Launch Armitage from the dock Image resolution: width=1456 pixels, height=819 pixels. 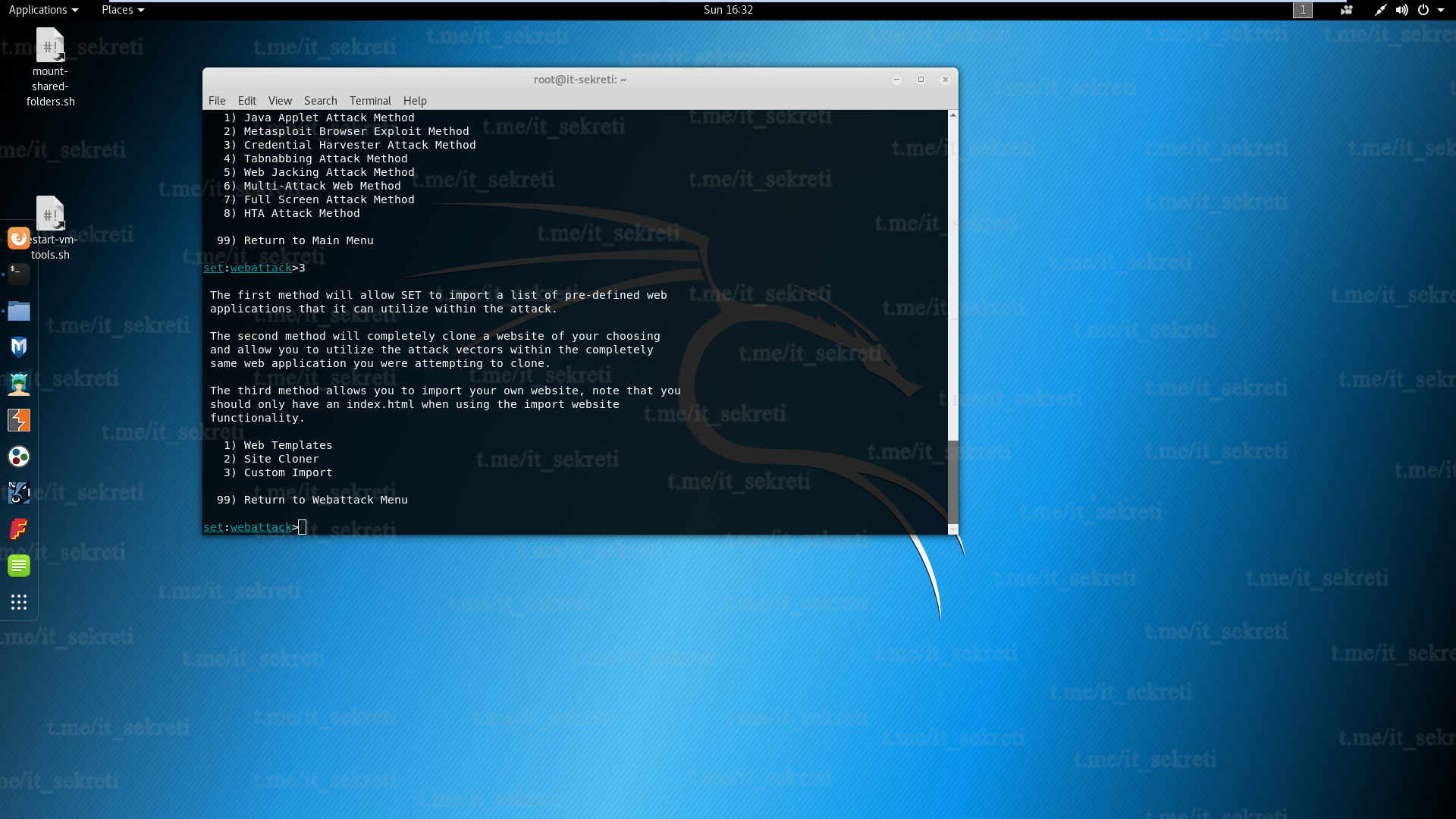(19, 384)
